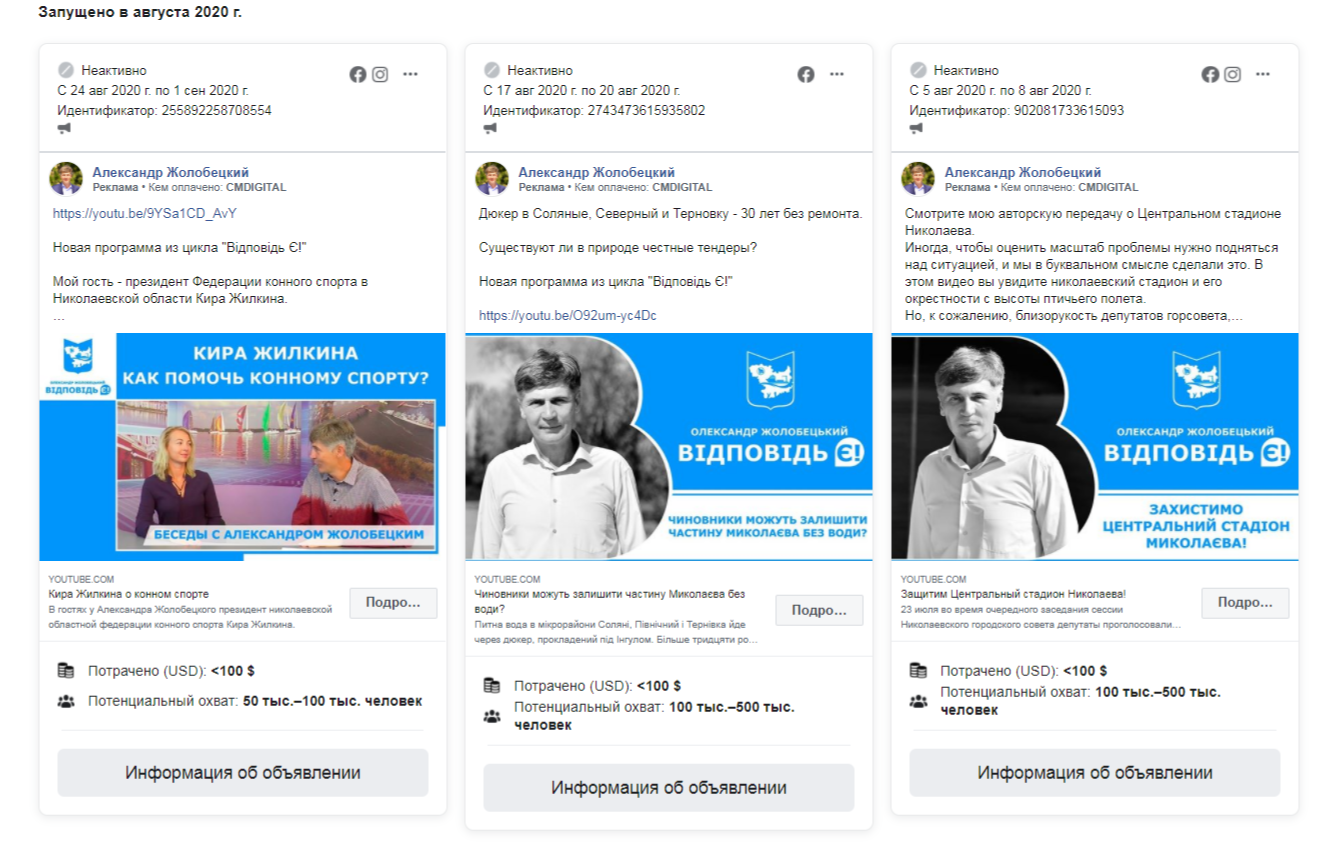1326x848 pixels.
Task: Click Instagram icon on first ad card
Action: click(x=380, y=74)
